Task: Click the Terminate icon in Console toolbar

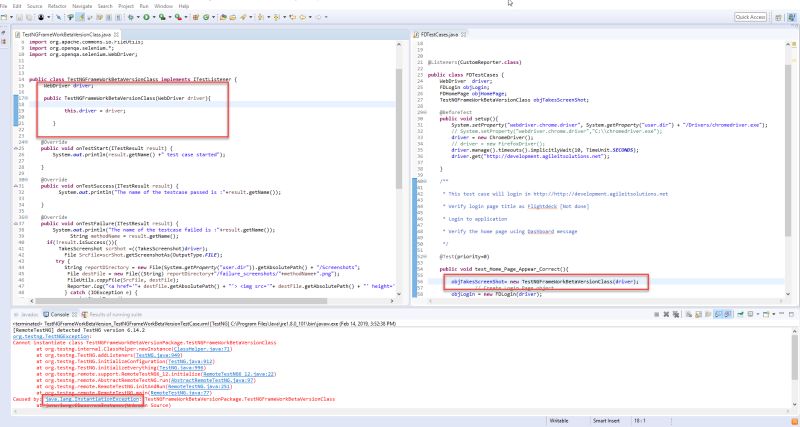Action: point(657,314)
